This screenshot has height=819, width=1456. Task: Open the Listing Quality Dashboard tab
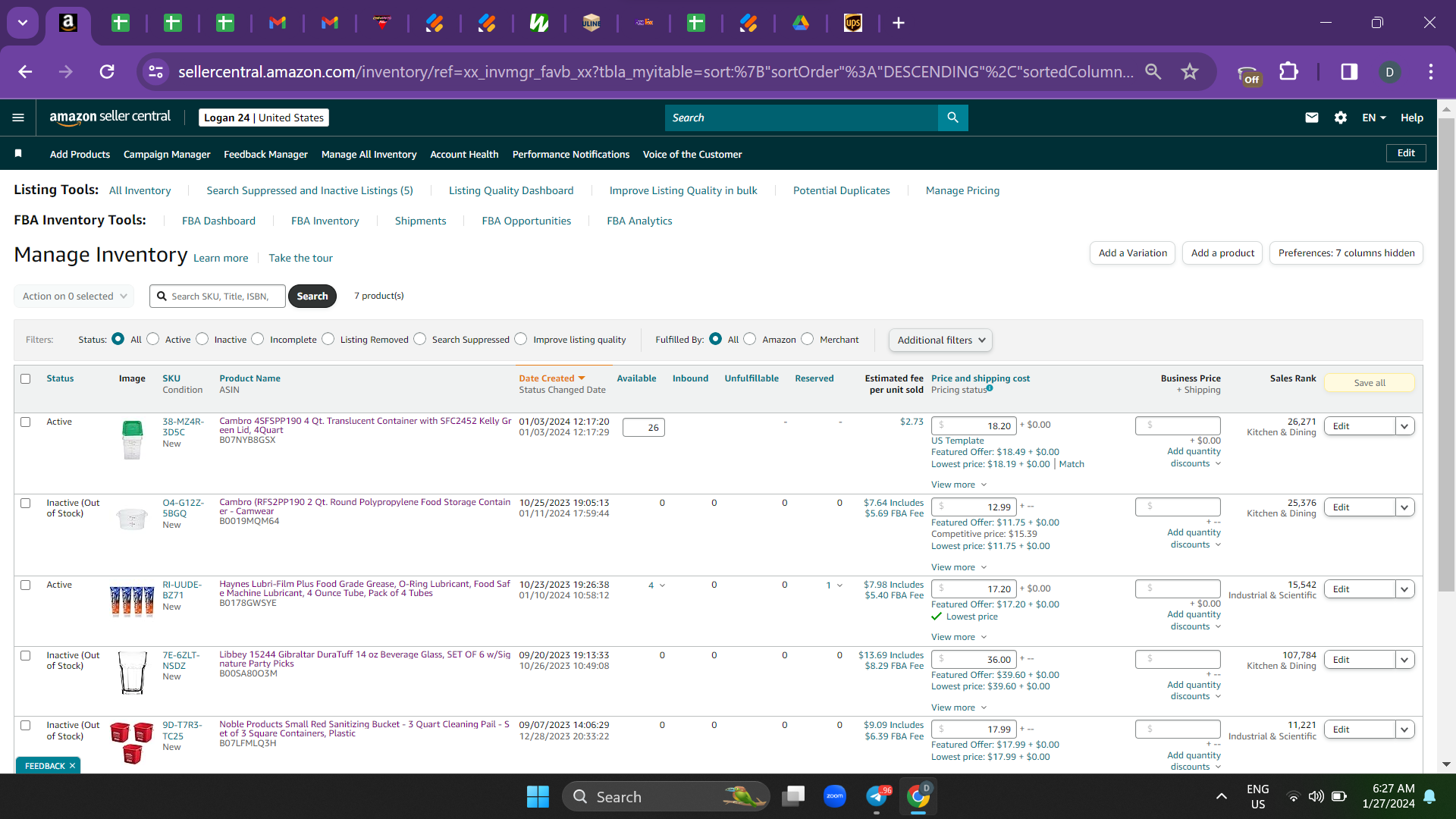point(511,190)
